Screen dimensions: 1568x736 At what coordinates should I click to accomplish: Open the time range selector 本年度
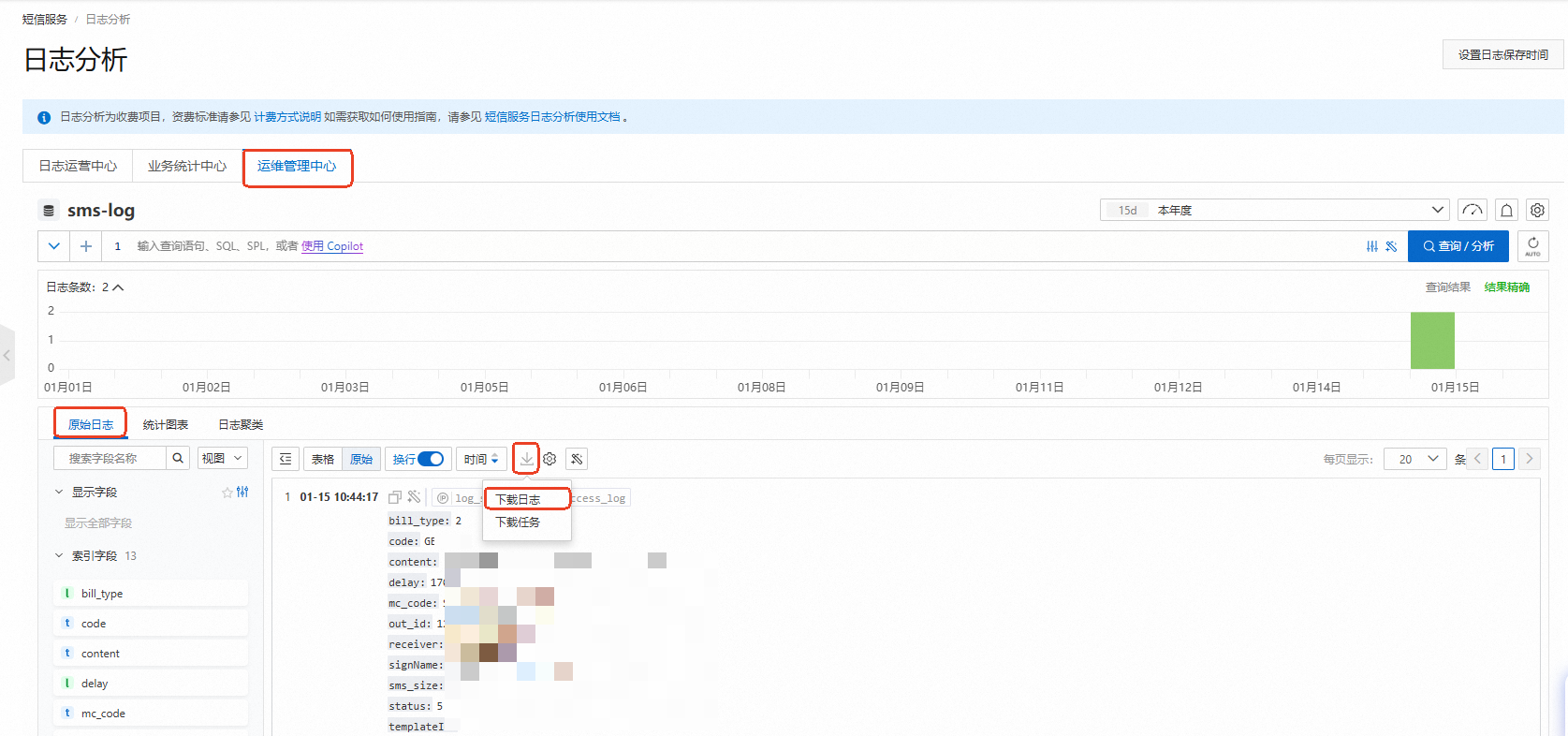[x=1275, y=210]
